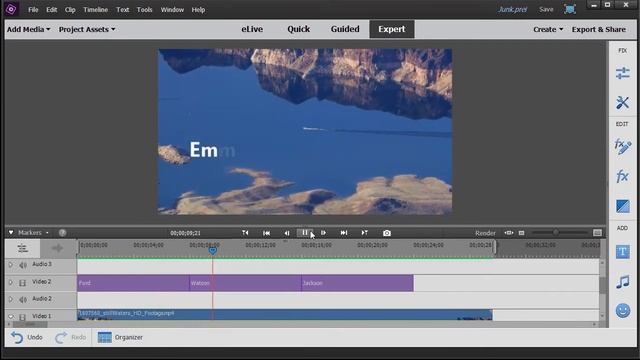The width and height of the screenshot is (640, 360).
Task: Adjust the timeline zoom slider handle
Action: [x=555, y=233]
